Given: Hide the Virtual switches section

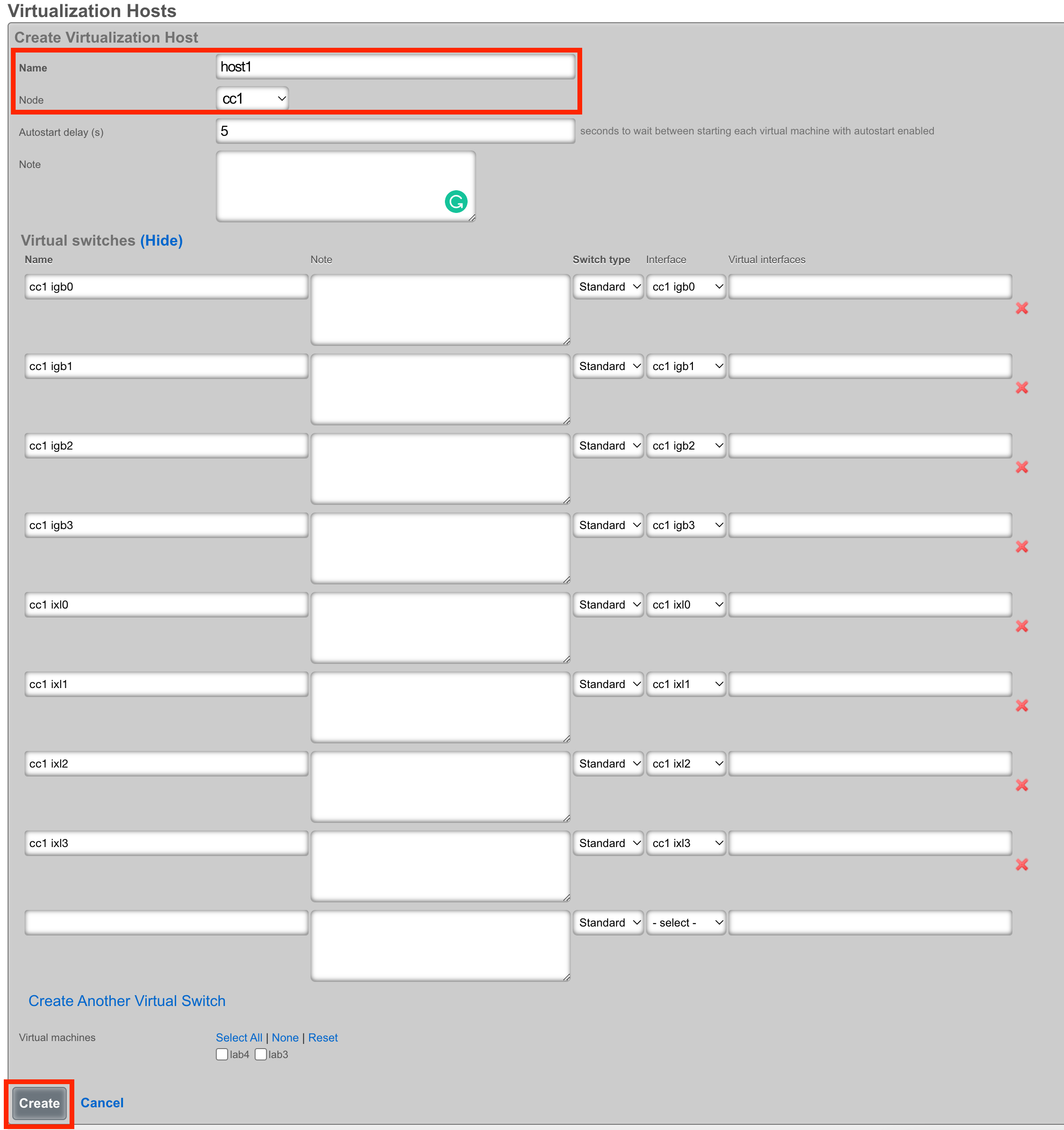Looking at the screenshot, I should [161, 240].
